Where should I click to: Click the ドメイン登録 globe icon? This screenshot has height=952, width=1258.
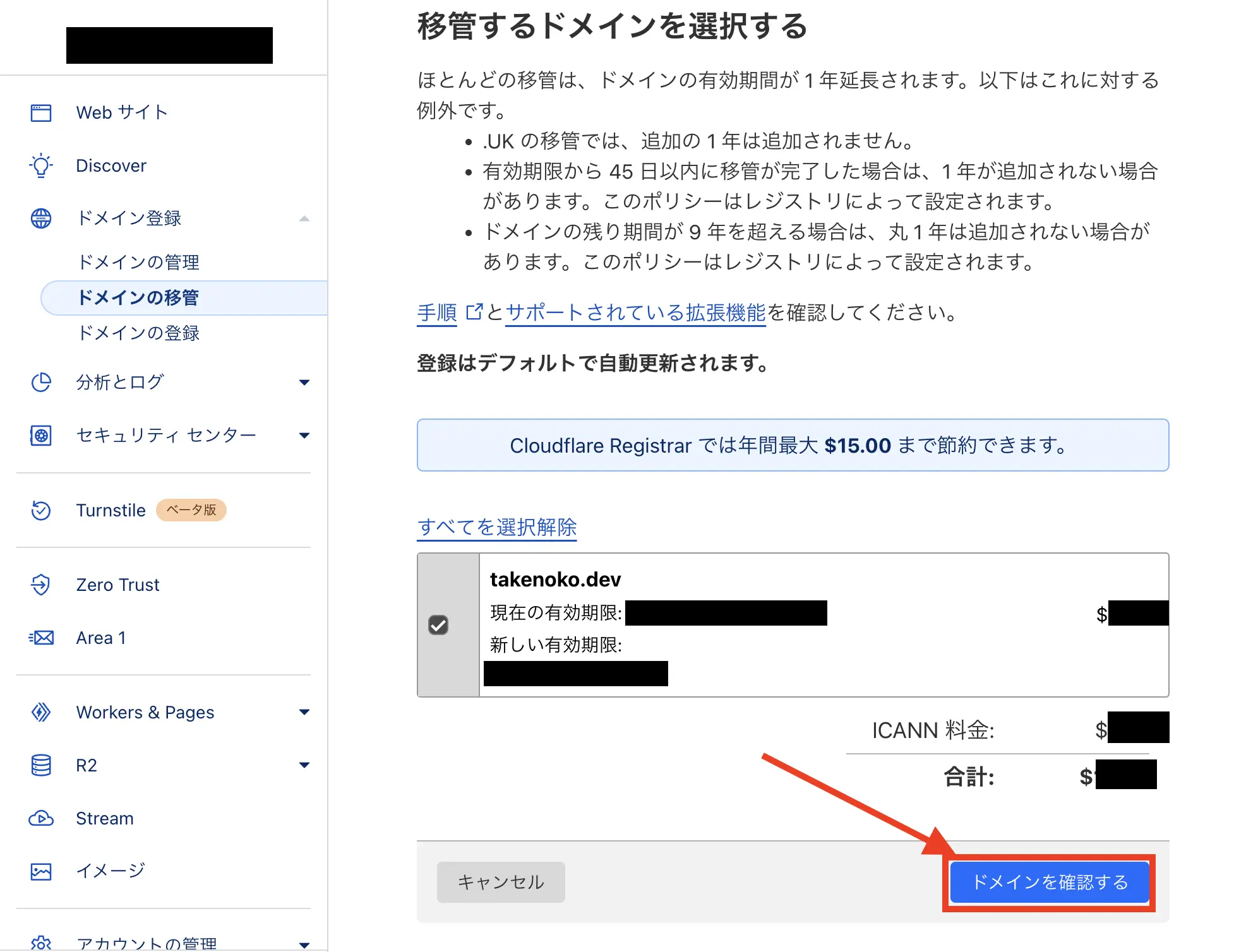(x=40, y=218)
